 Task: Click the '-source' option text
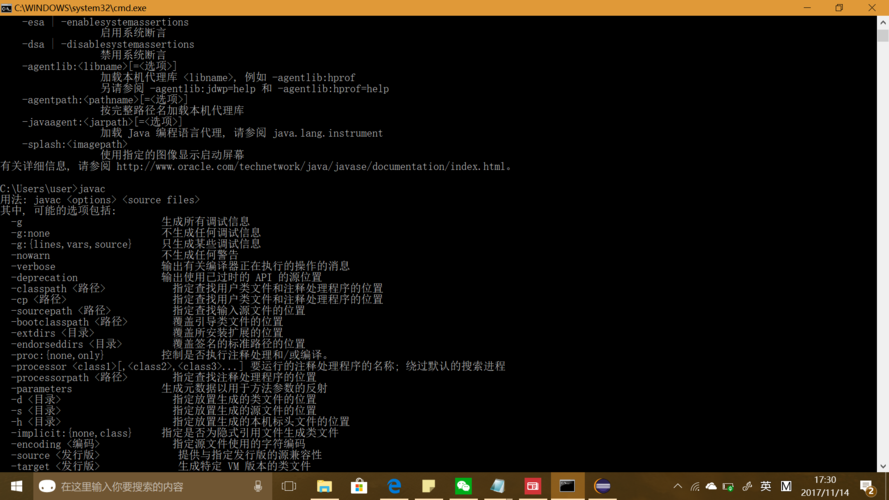pos(31,456)
